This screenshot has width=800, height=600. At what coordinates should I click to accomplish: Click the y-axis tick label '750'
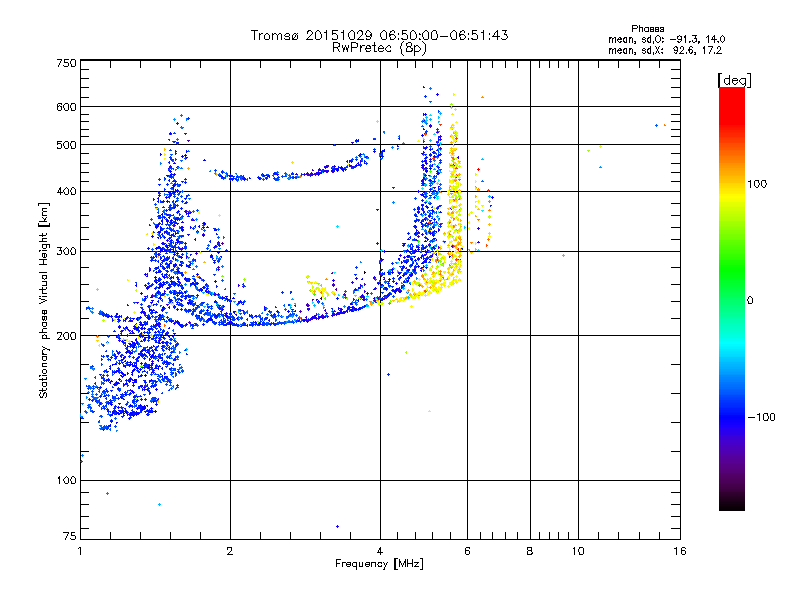(66, 63)
